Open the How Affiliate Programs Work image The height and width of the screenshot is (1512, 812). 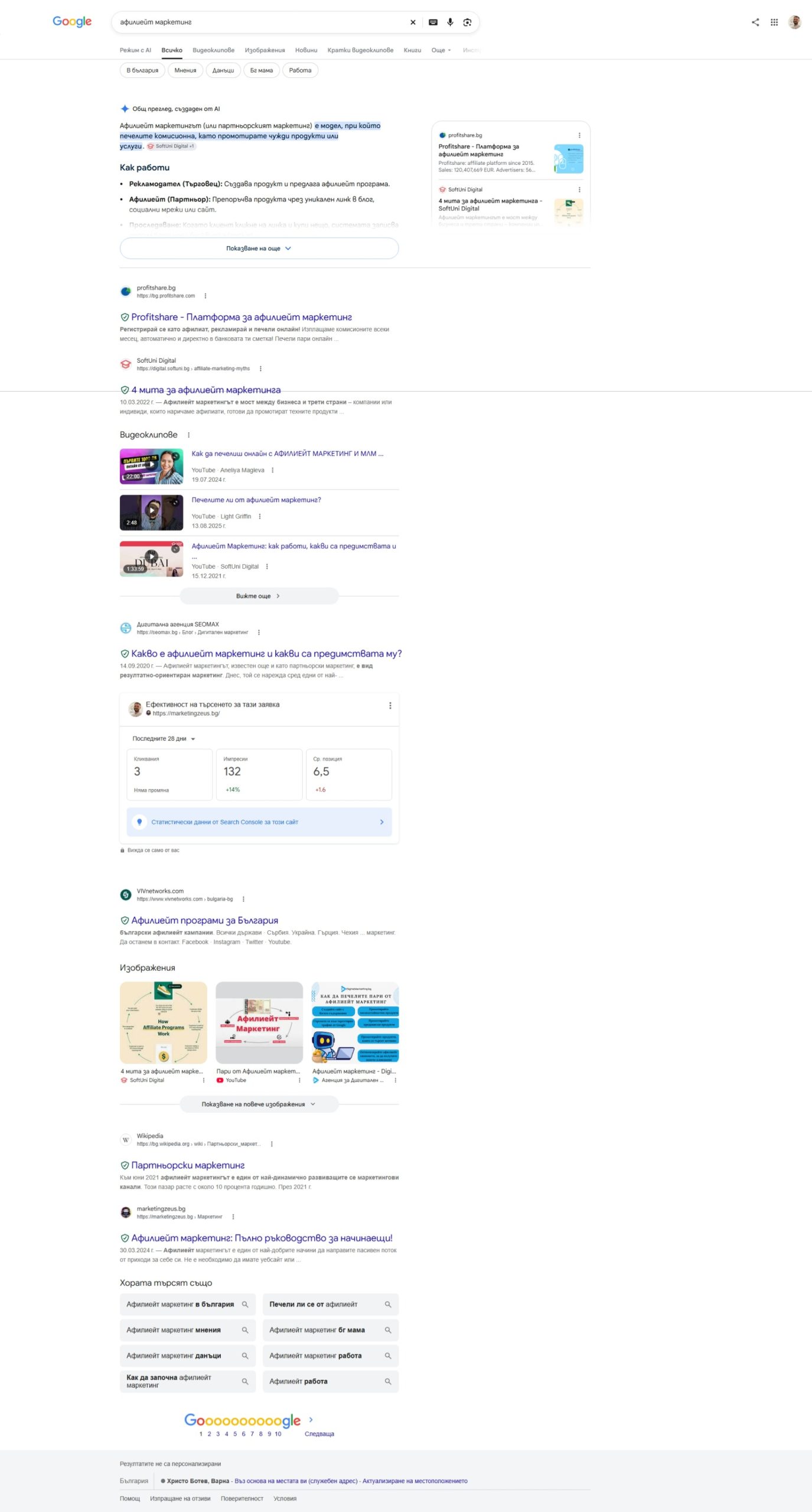[x=164, y=1023]
